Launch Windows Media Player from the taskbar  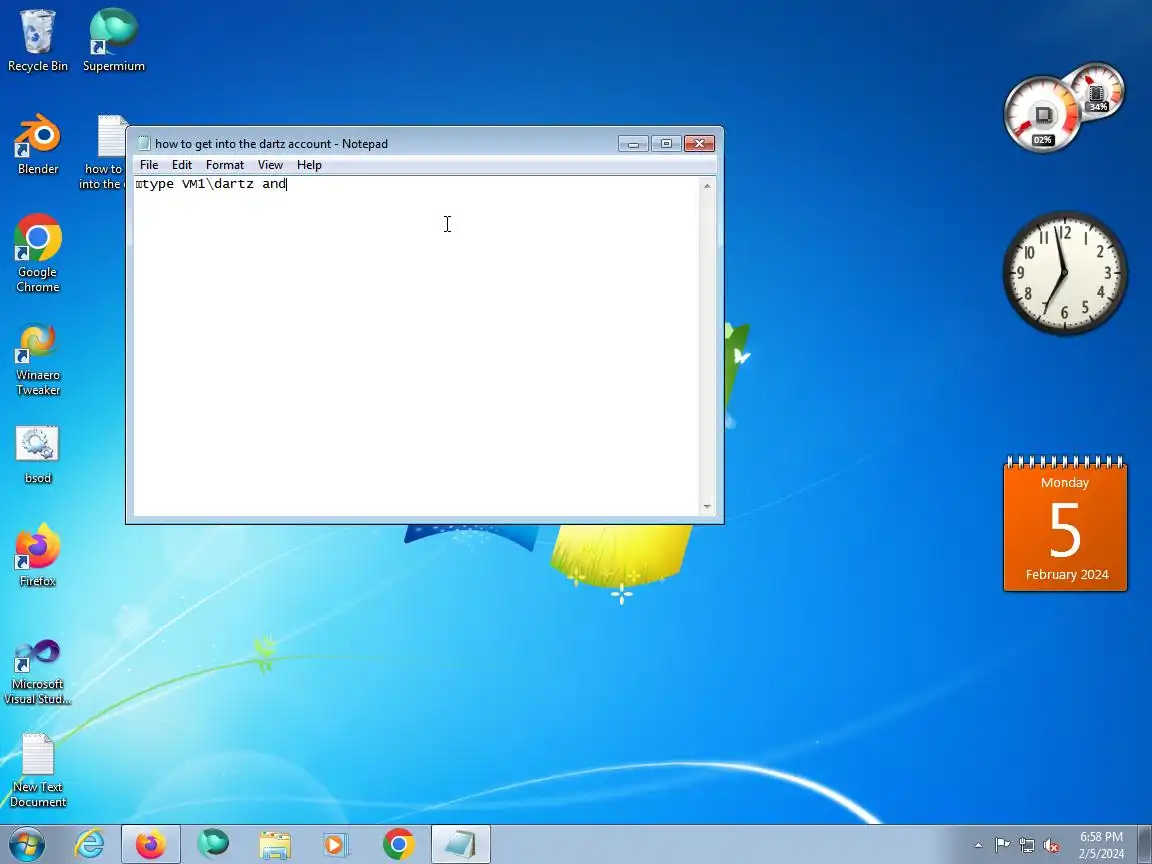pyautogui.click(x=336, y=844)
